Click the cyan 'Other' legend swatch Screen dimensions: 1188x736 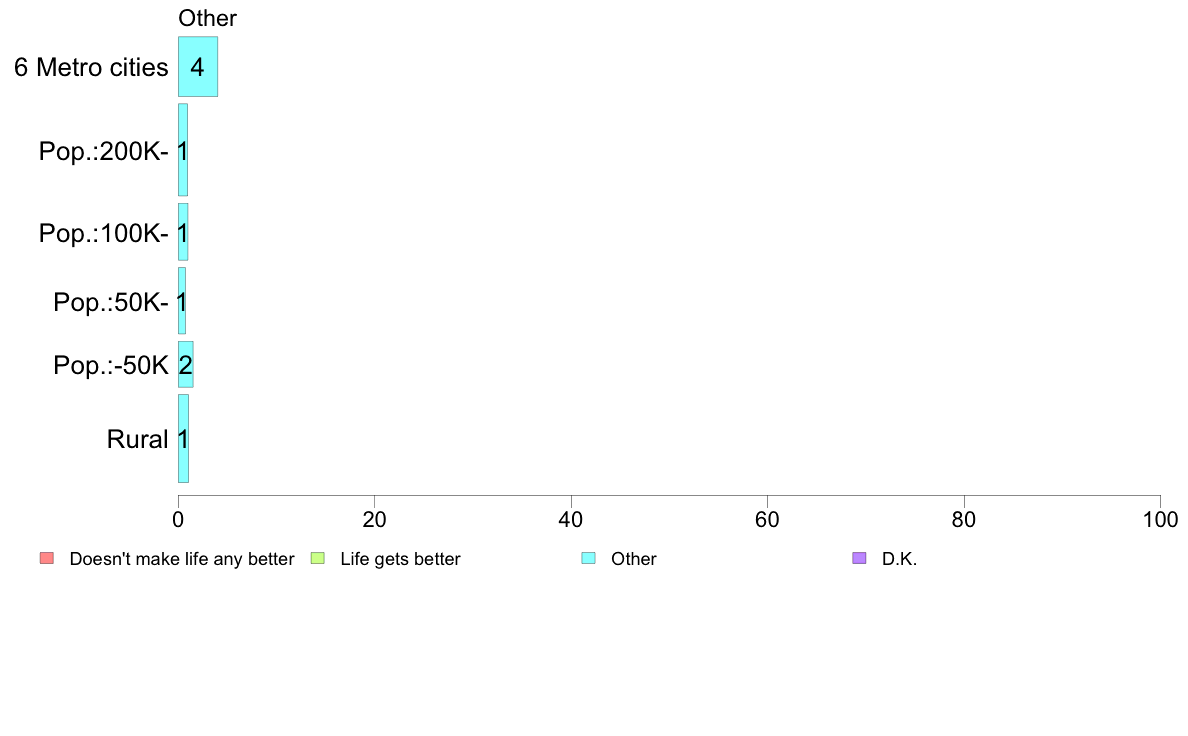(588, 559)
